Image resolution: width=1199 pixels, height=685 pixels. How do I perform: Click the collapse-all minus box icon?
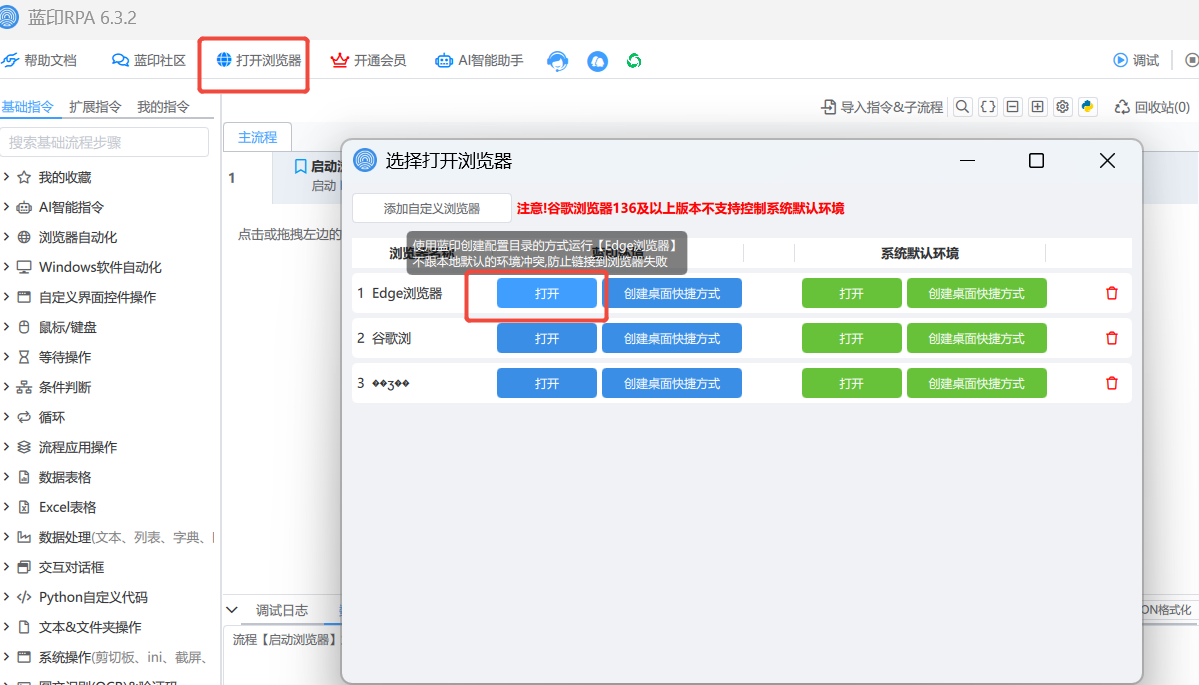tap(1012, 107)
